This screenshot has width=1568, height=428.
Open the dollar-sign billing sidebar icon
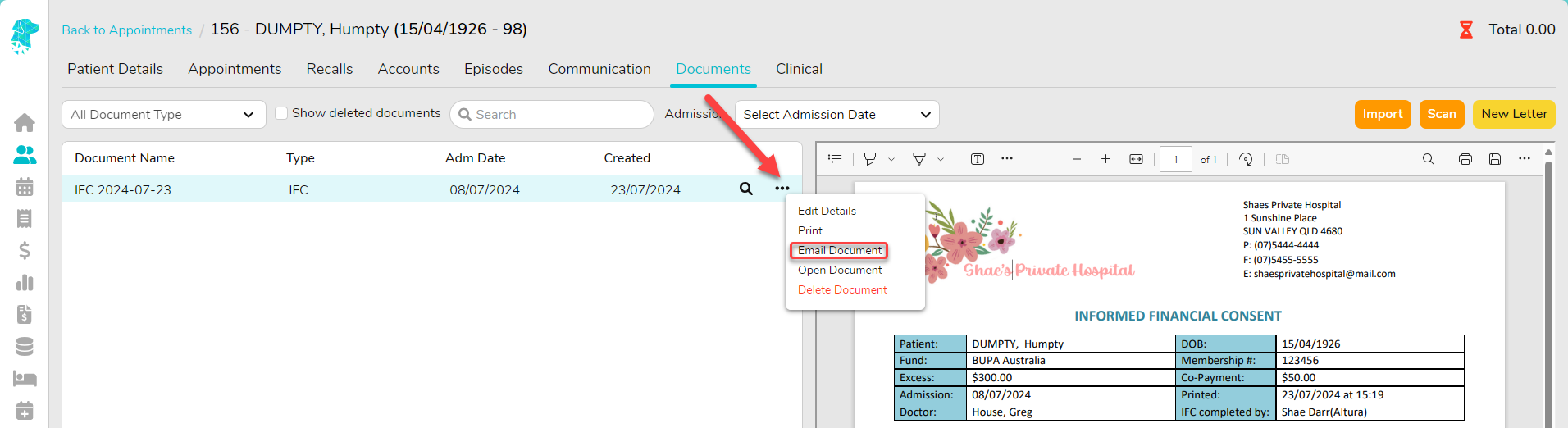pyautogui.click(x=25, y=251)
